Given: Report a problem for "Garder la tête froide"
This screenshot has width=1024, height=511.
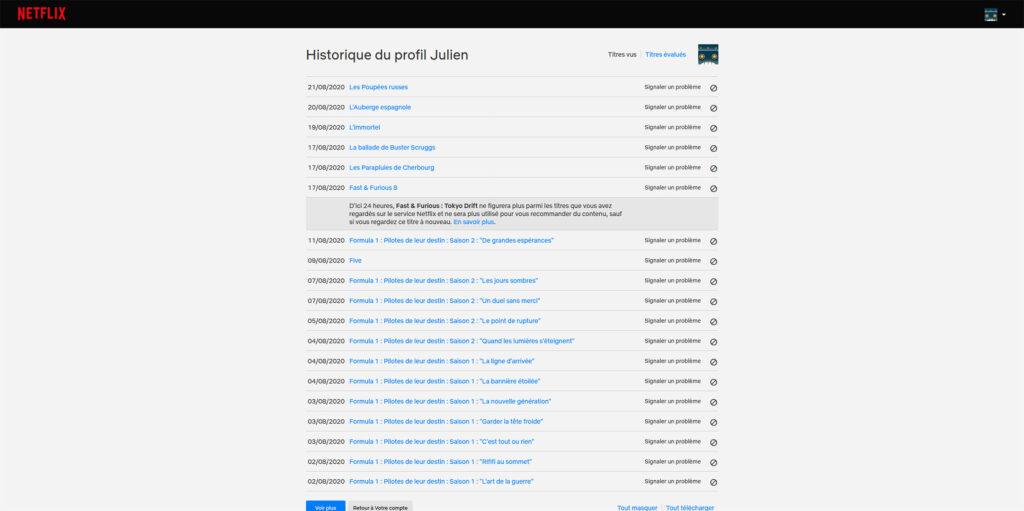Looking at the screenshot, I should click(x=673, y=421).
